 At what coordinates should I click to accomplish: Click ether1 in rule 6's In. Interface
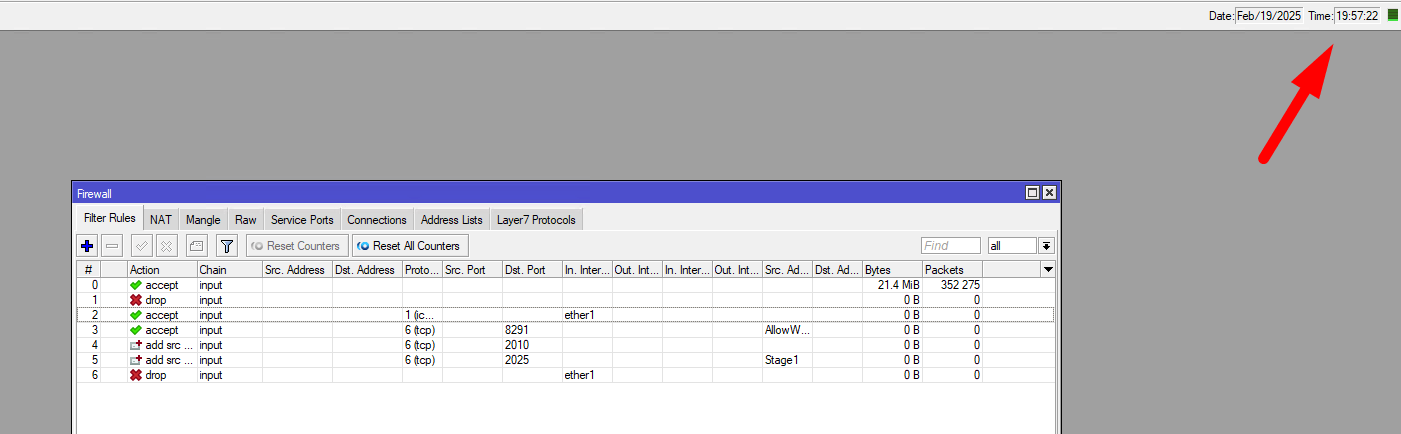pyautogui.click(x=587, y=375)
